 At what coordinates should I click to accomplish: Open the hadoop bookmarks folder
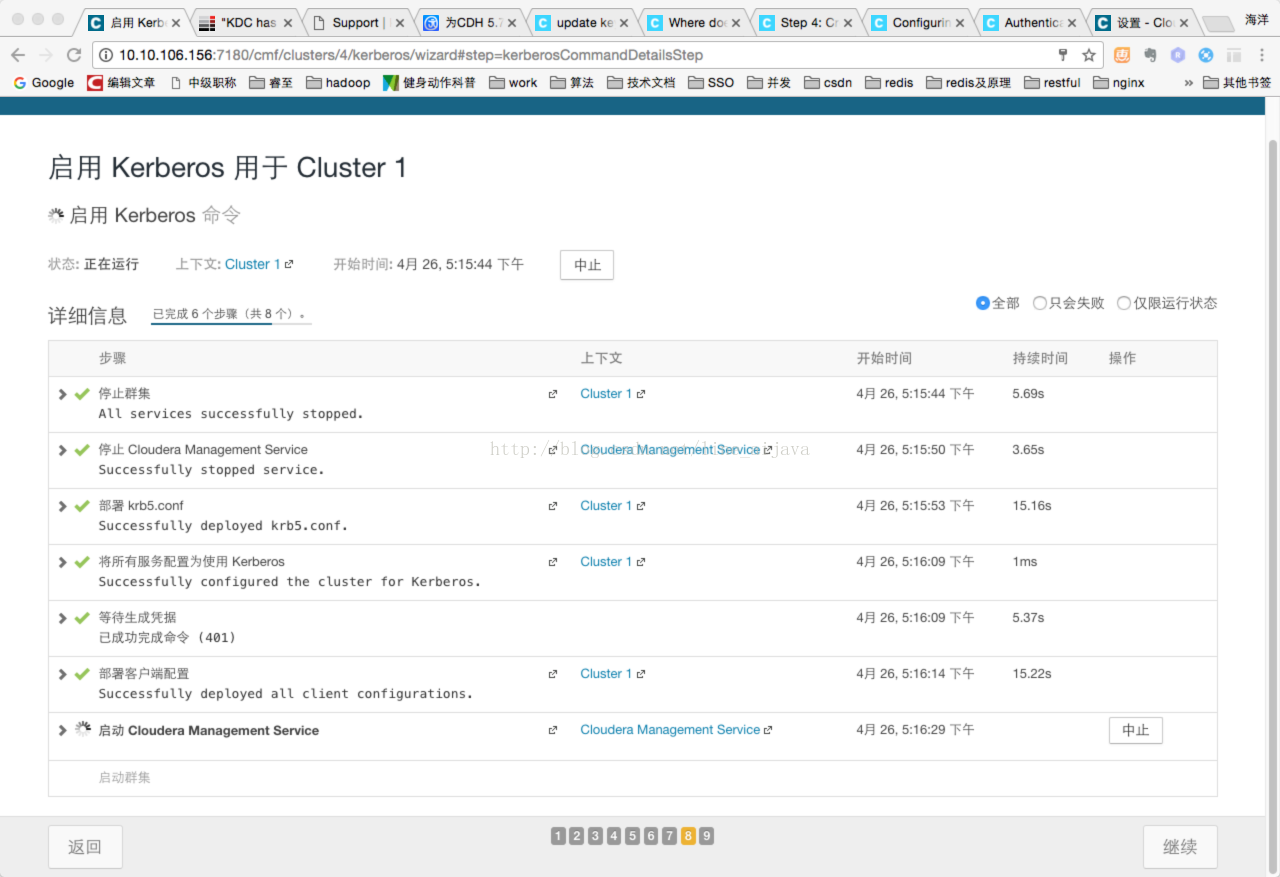tap(338, 83)
